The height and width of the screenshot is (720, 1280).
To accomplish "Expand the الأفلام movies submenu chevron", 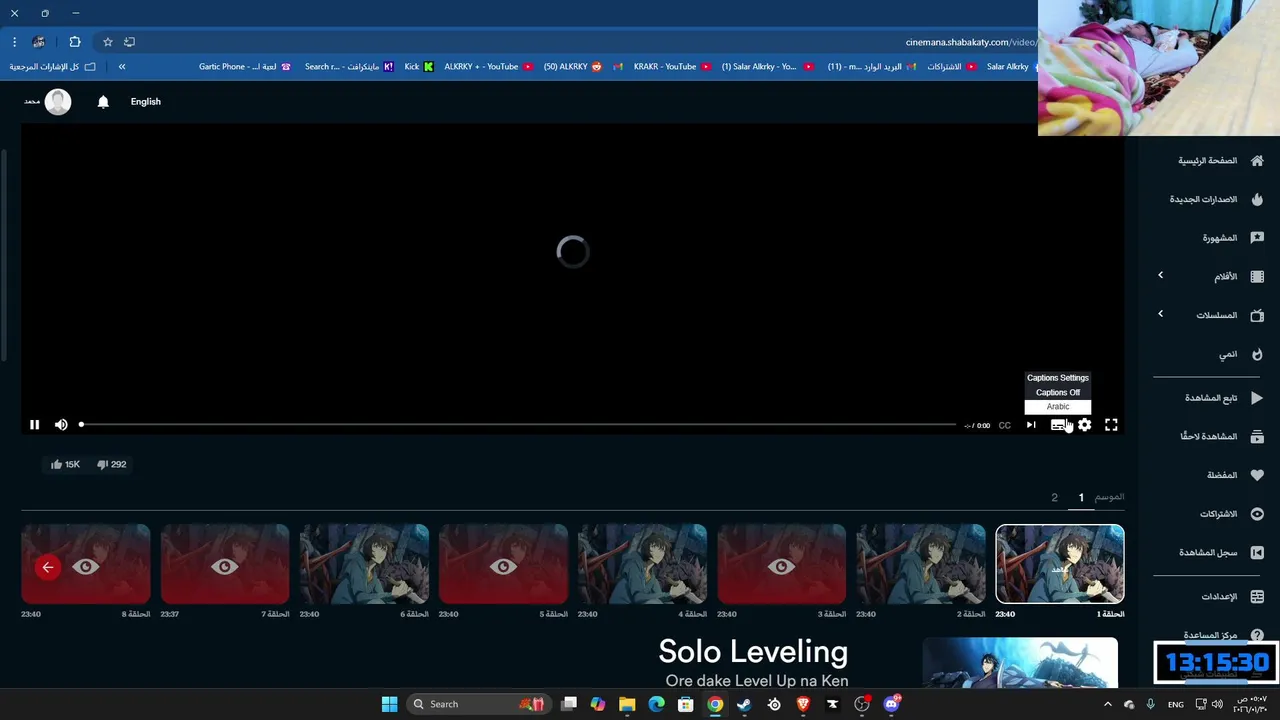I will [x=1161, y=275].
